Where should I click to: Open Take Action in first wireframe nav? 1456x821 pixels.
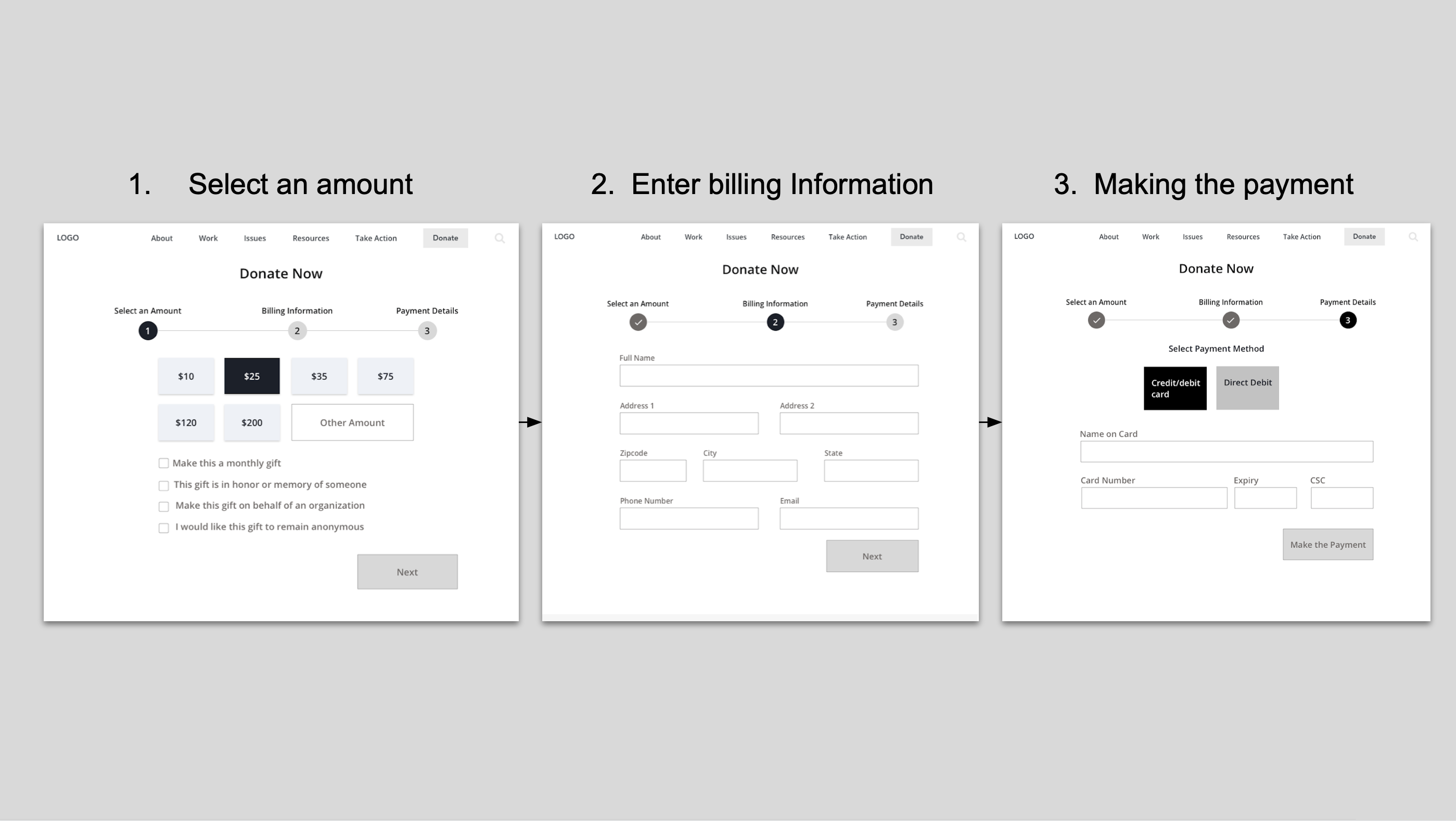click(376, 238)
